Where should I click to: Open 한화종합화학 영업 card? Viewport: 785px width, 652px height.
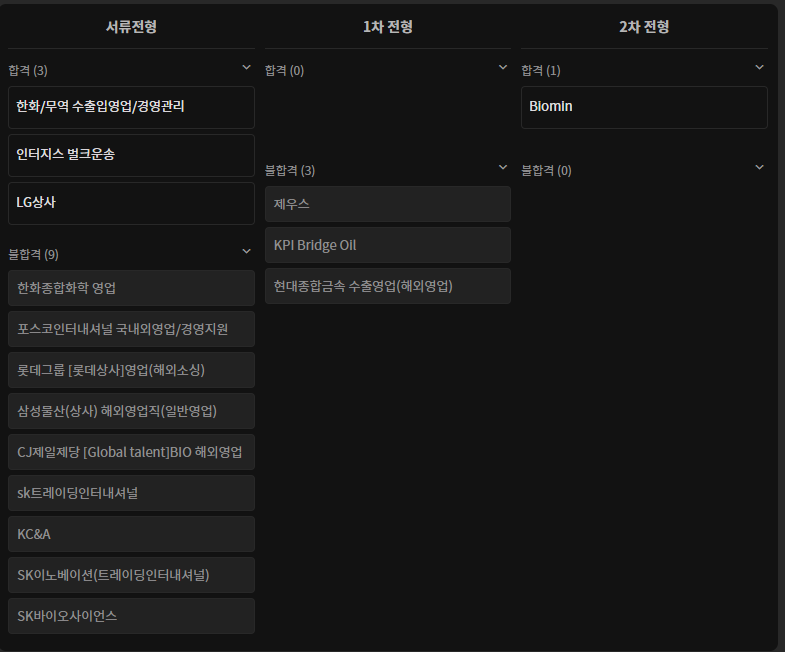tap(131, 288)
